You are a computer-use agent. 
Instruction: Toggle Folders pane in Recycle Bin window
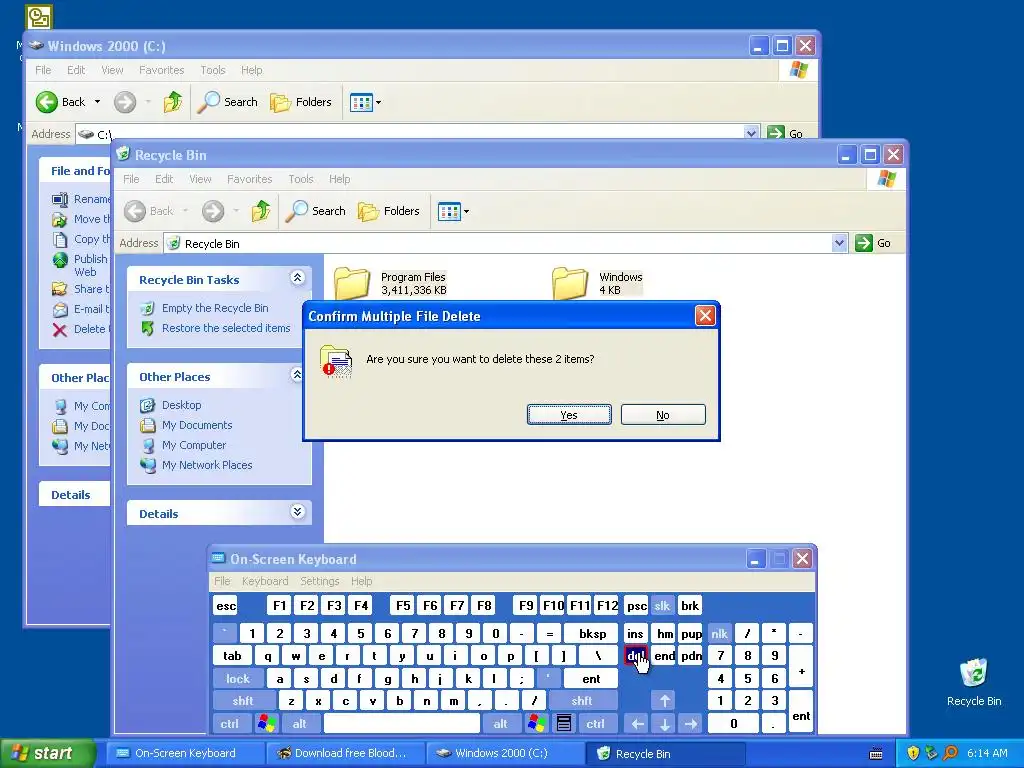[x=389, y=211]
